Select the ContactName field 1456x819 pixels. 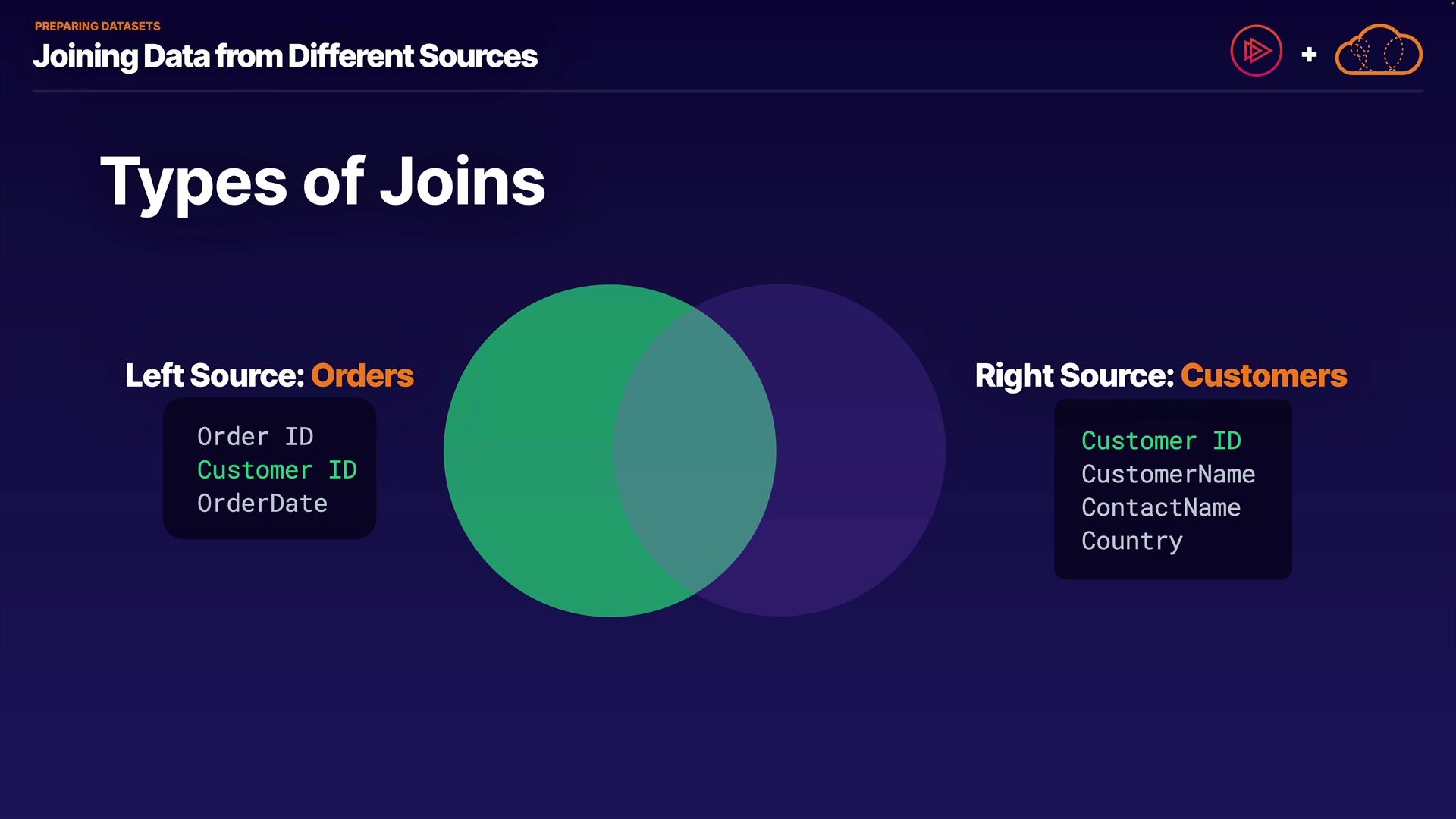(x=1160, y=507)
